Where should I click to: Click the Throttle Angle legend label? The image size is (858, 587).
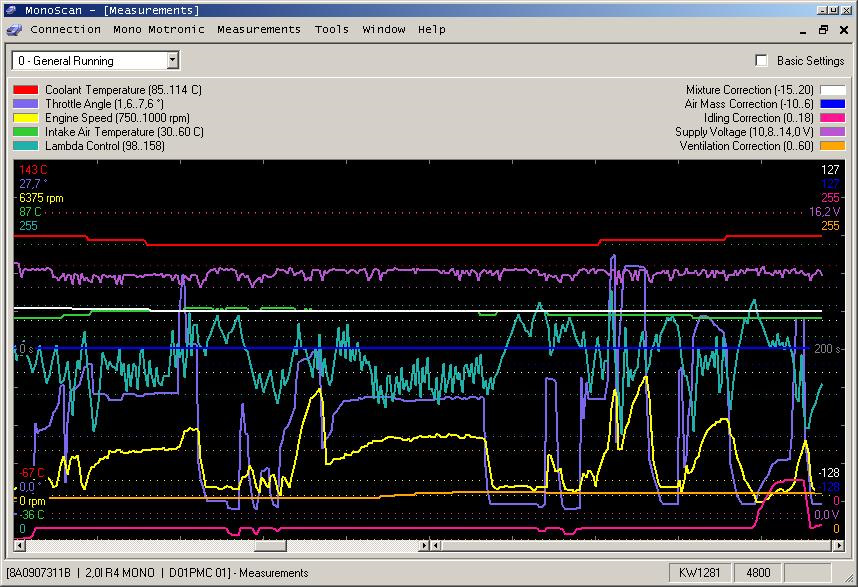(x=105, y=103)
